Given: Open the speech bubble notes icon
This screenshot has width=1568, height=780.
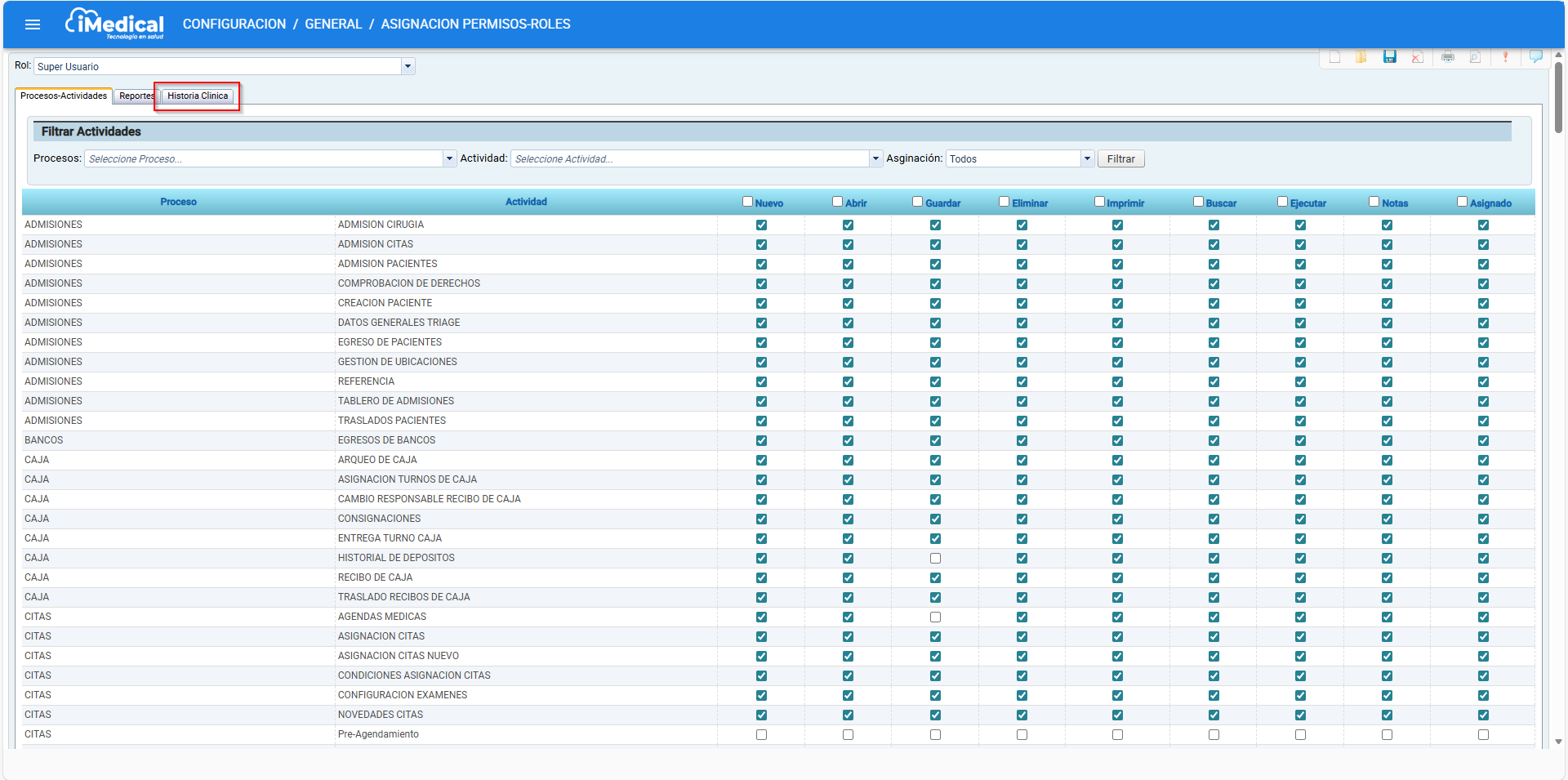Looking at the screenshot, I should [1535, 56].
